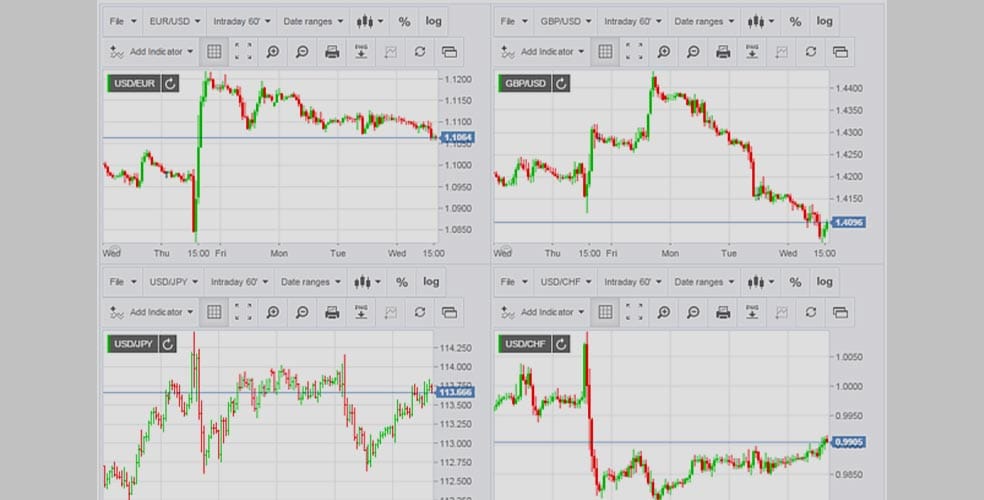
Task: Open Intraday 60' dropdown on USD/JPY chart
Action: pyautogui.click(x=239, y=282)
